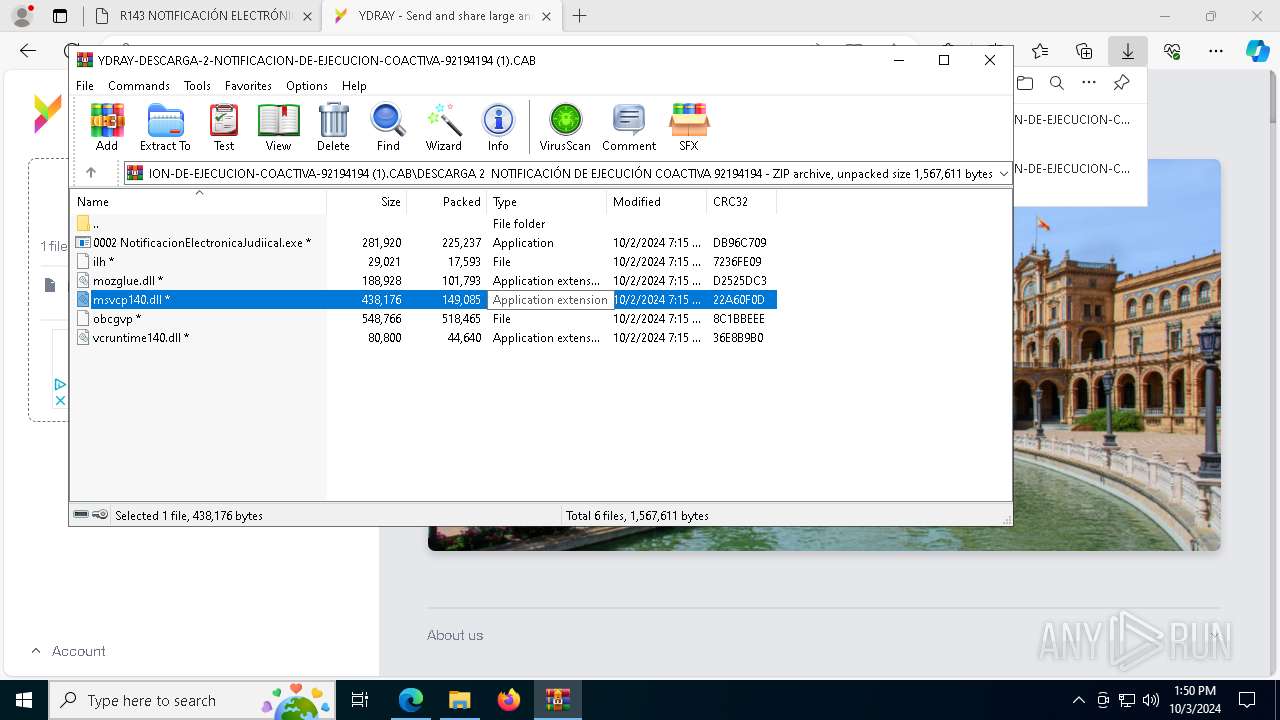Click the size value 548,766
The image size is (1280, 720).
[381, 319]
